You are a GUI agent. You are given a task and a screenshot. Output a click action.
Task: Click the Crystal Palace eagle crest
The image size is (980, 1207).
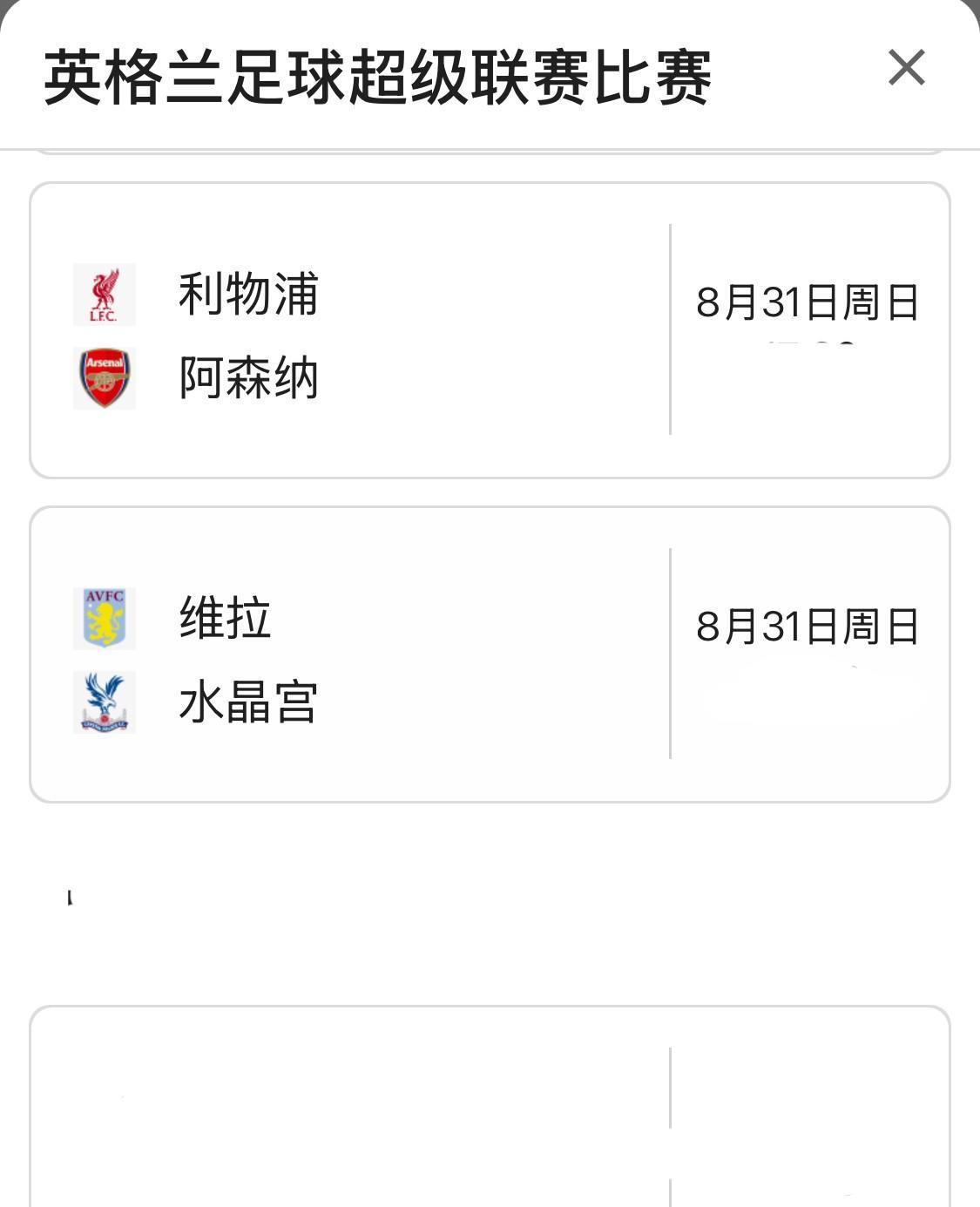[x=105, y=702]
